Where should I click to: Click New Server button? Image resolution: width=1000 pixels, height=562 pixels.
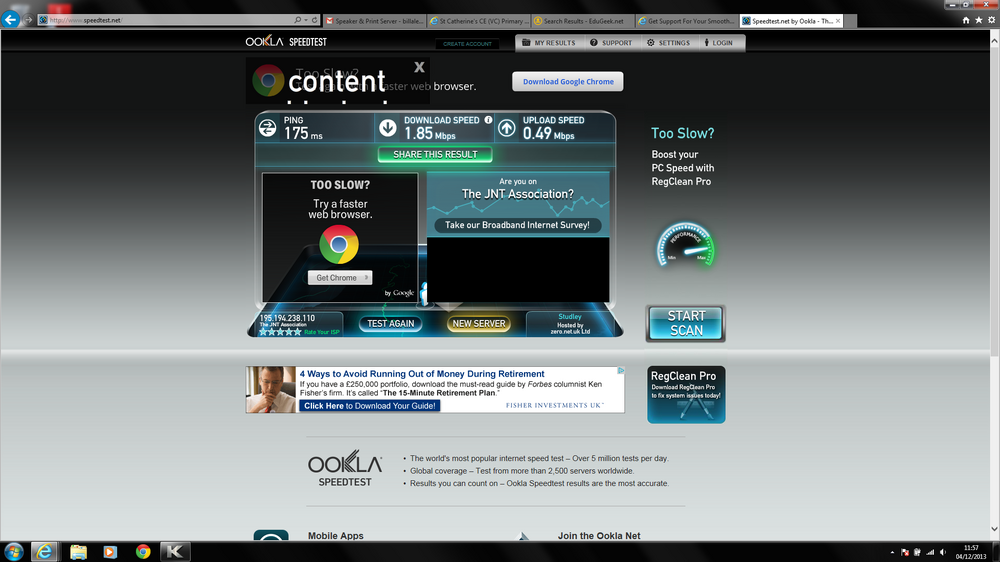pyautogui.click(x=479, y=323)
